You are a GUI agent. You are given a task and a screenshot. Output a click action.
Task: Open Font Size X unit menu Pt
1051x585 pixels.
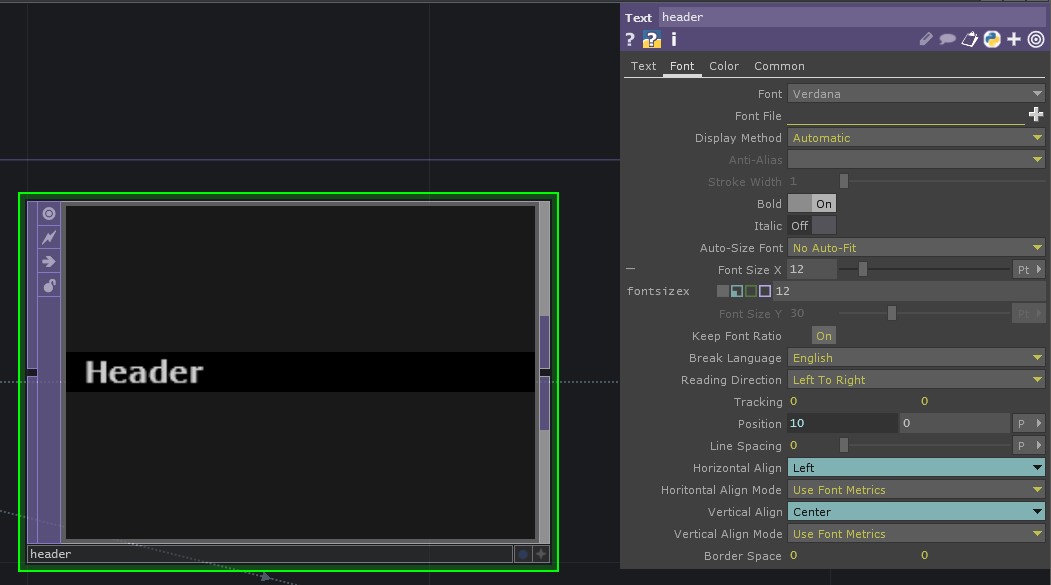[1028, 269]
